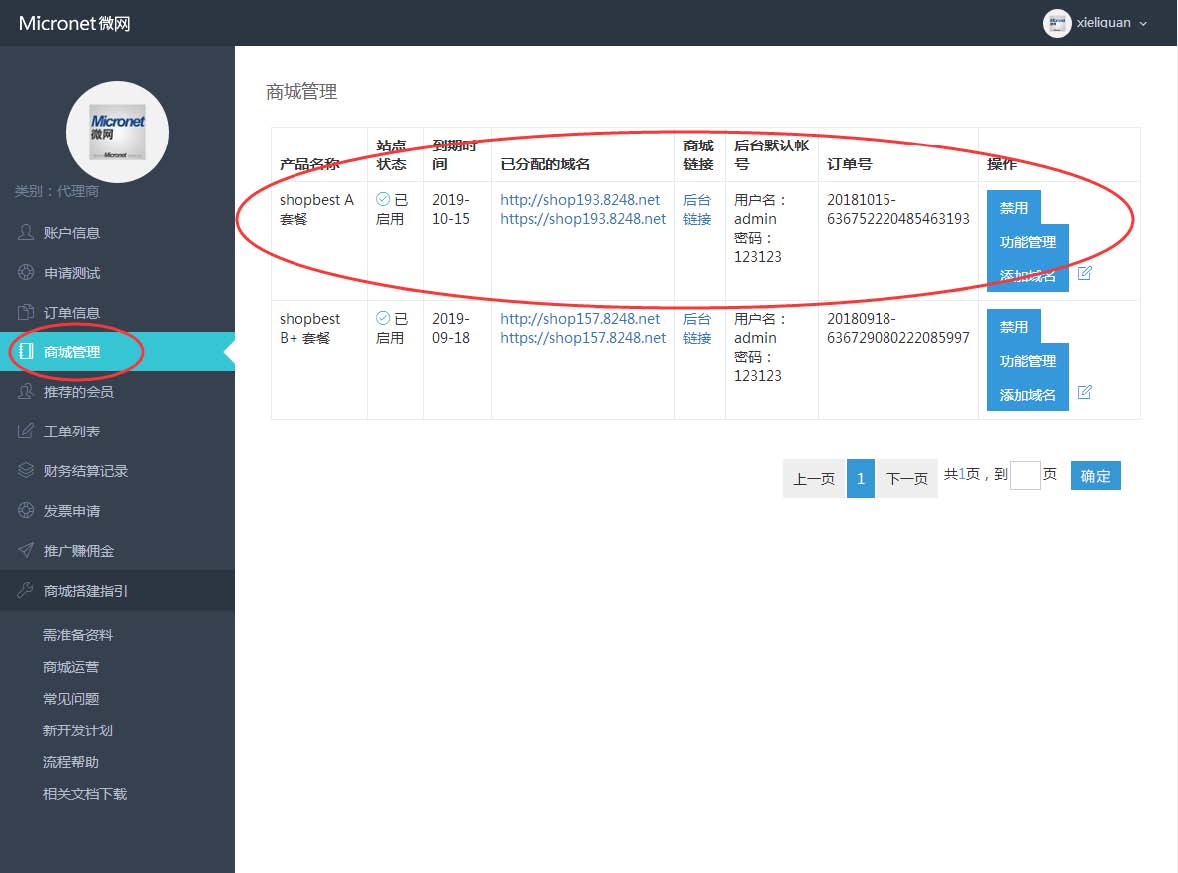Click the 发票申请 sidebar icon
This screenshot has height=873, width=1178.
[26, 510]
